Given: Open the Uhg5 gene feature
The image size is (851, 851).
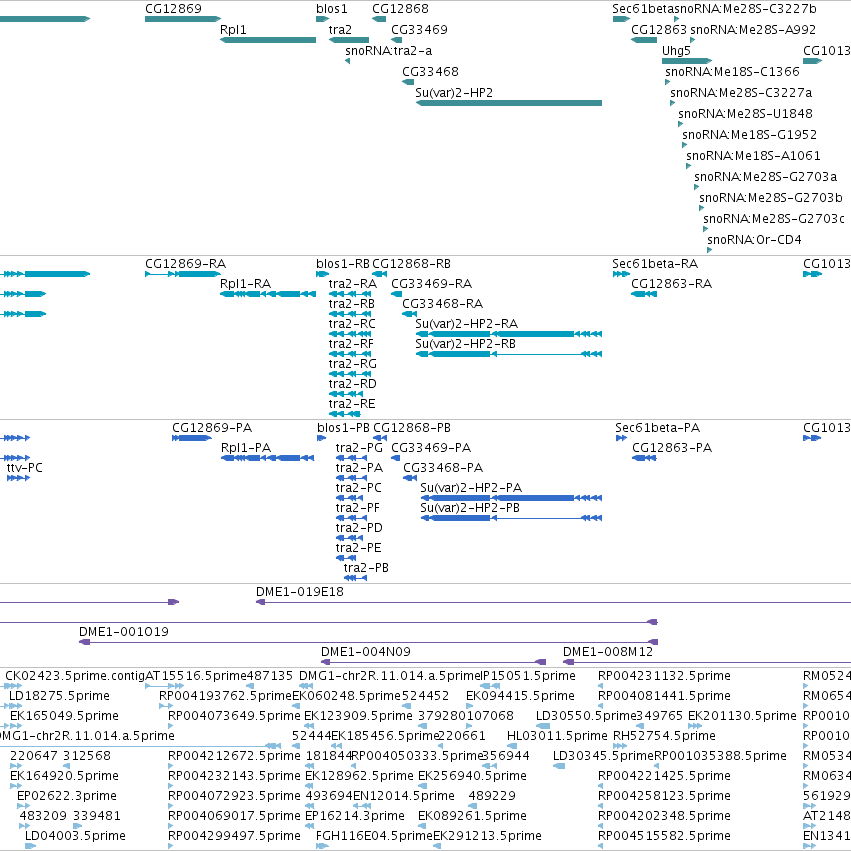Looking at the screenshot, I should point(687,61).
